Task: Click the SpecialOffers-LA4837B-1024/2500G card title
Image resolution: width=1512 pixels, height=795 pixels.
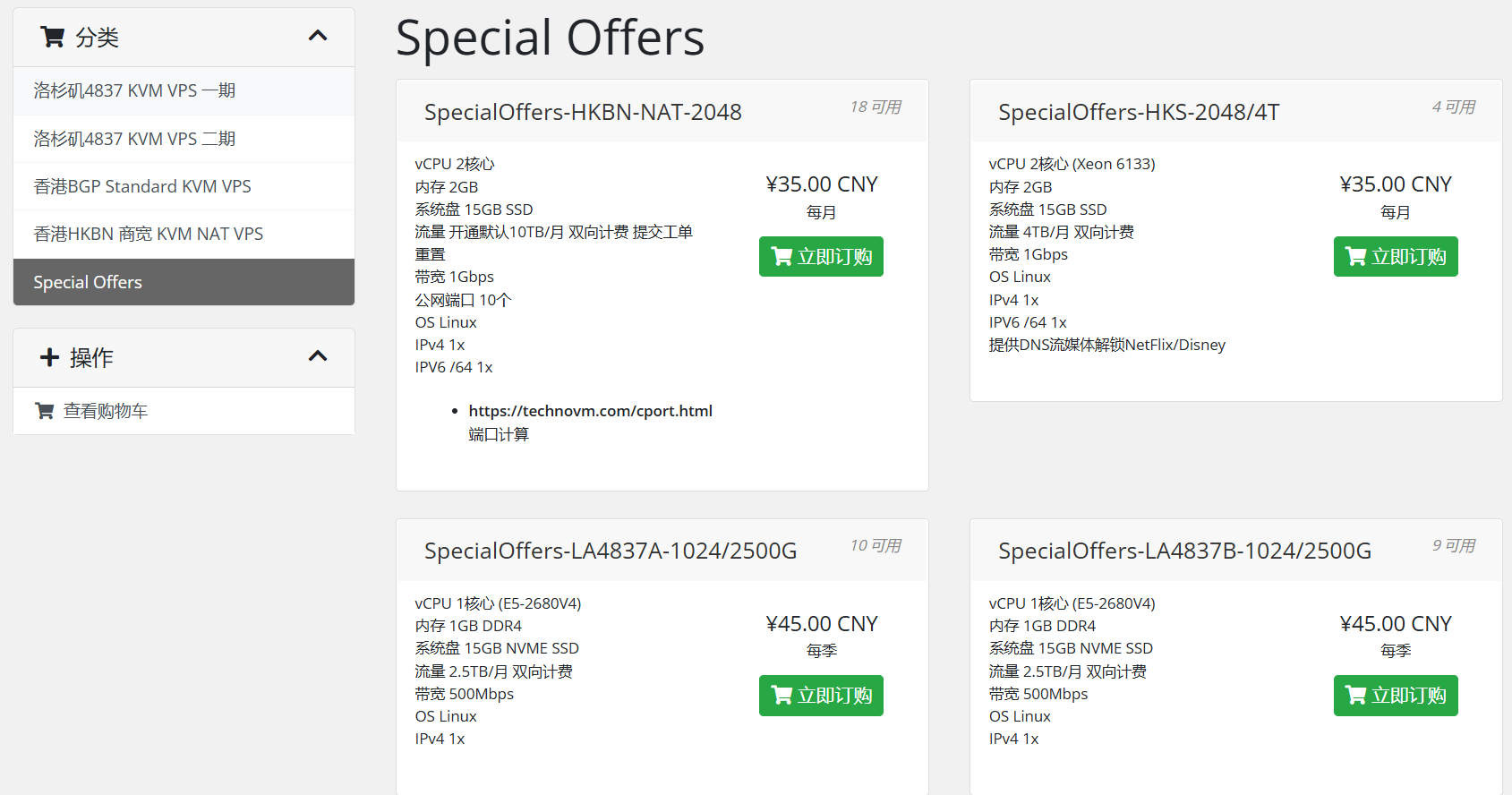Action: pos(1184,551)
